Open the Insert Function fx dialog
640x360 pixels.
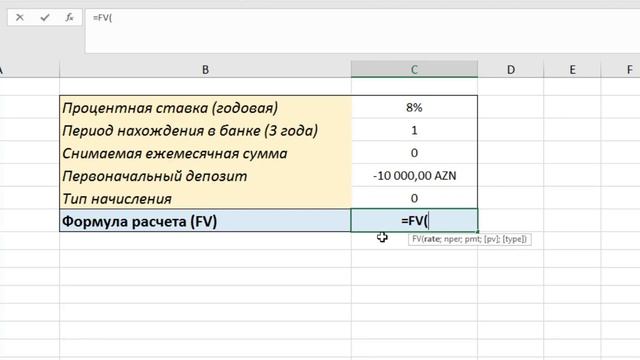click(69, 18)
